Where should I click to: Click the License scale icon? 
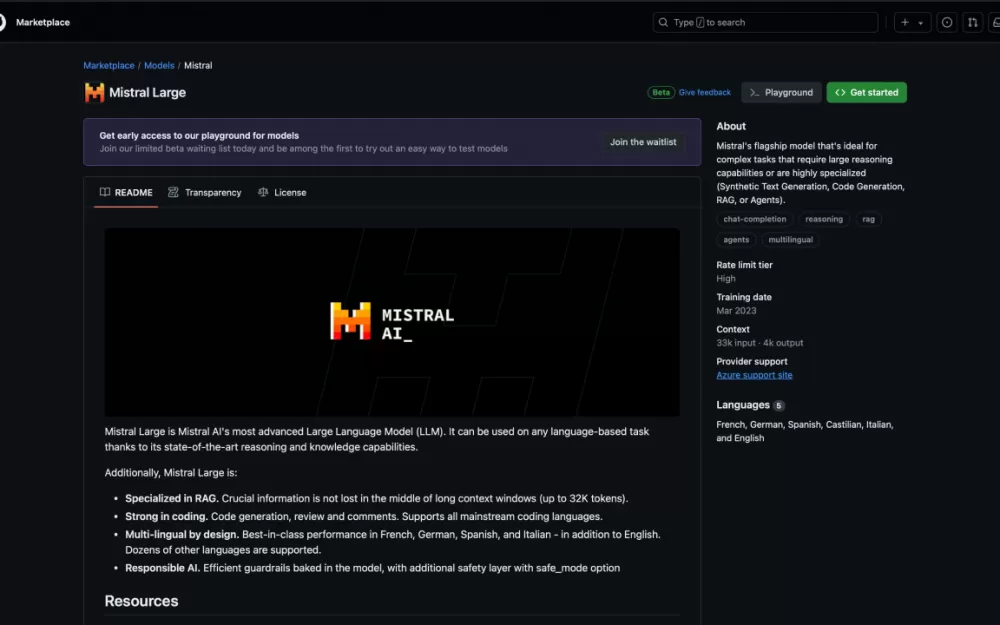pos(263,192)
